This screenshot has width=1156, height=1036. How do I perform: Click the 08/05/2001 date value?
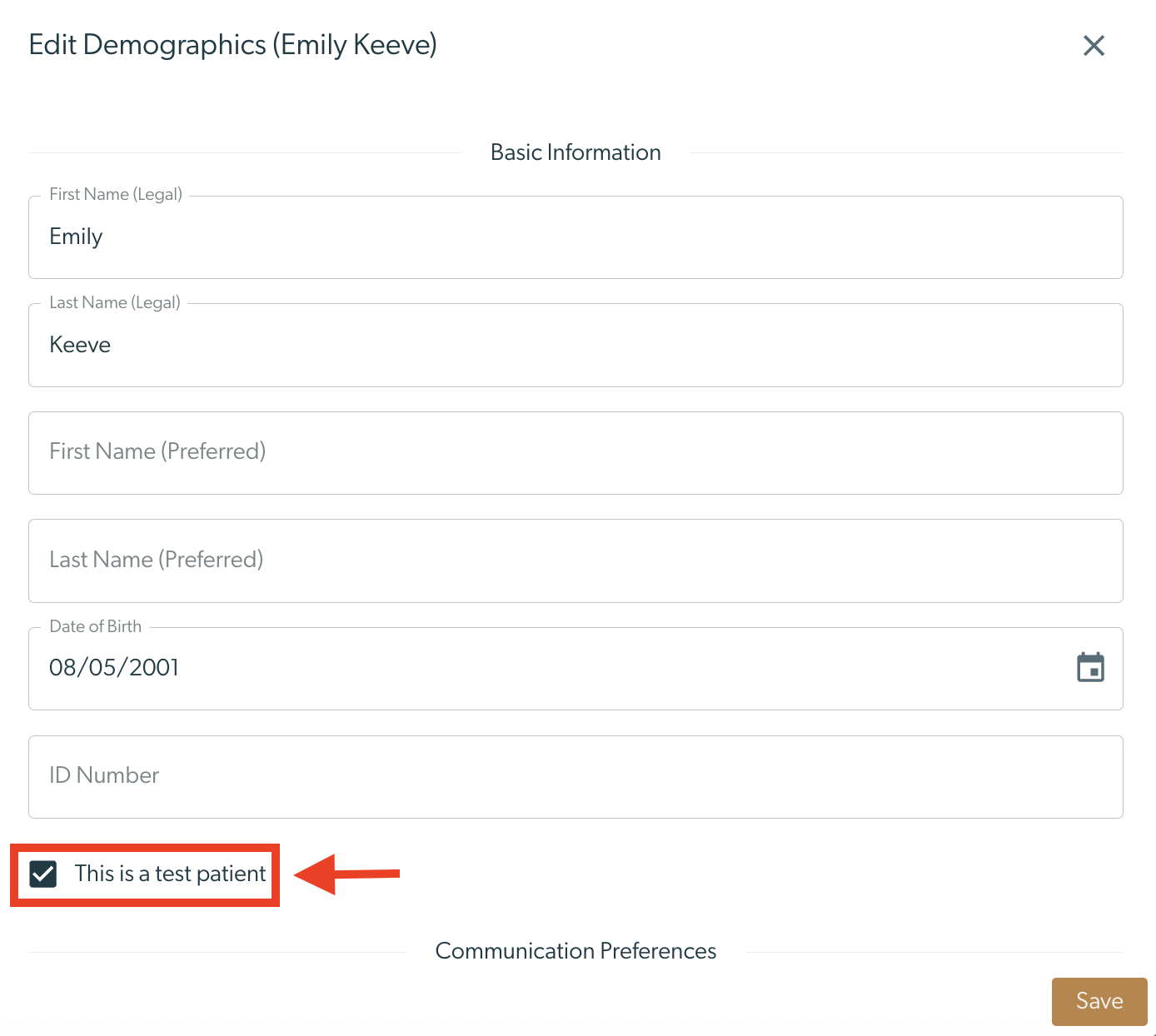click(114, 668)
